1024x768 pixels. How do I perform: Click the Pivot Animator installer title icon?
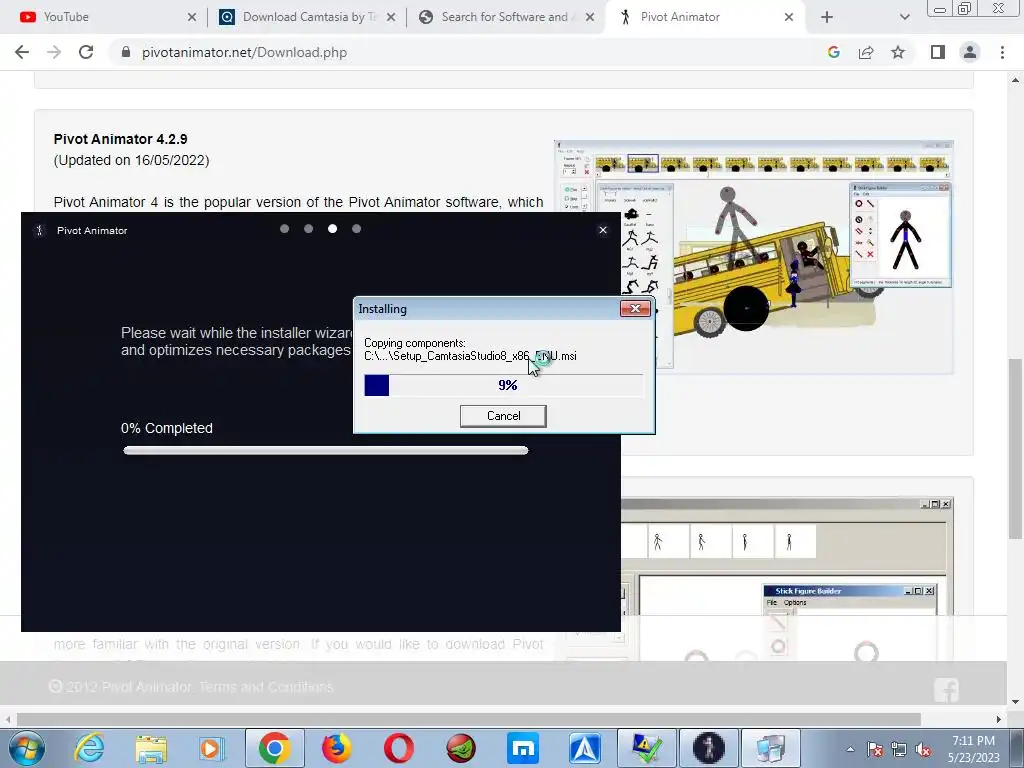(x=39, y=230)
